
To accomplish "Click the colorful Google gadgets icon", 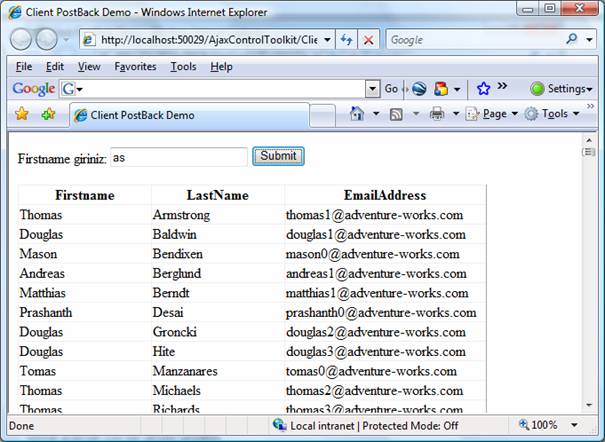I will (x=441, y=89).
